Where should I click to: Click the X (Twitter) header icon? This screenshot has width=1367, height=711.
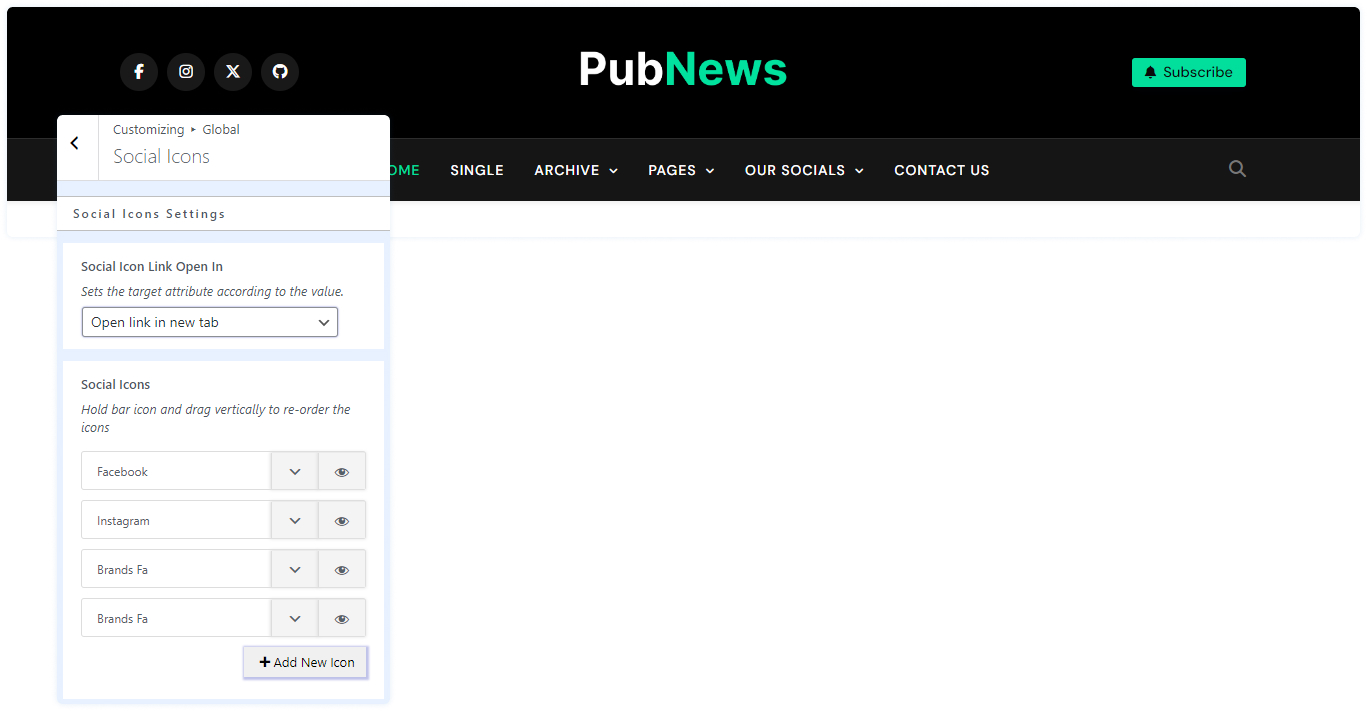point(233,72)
